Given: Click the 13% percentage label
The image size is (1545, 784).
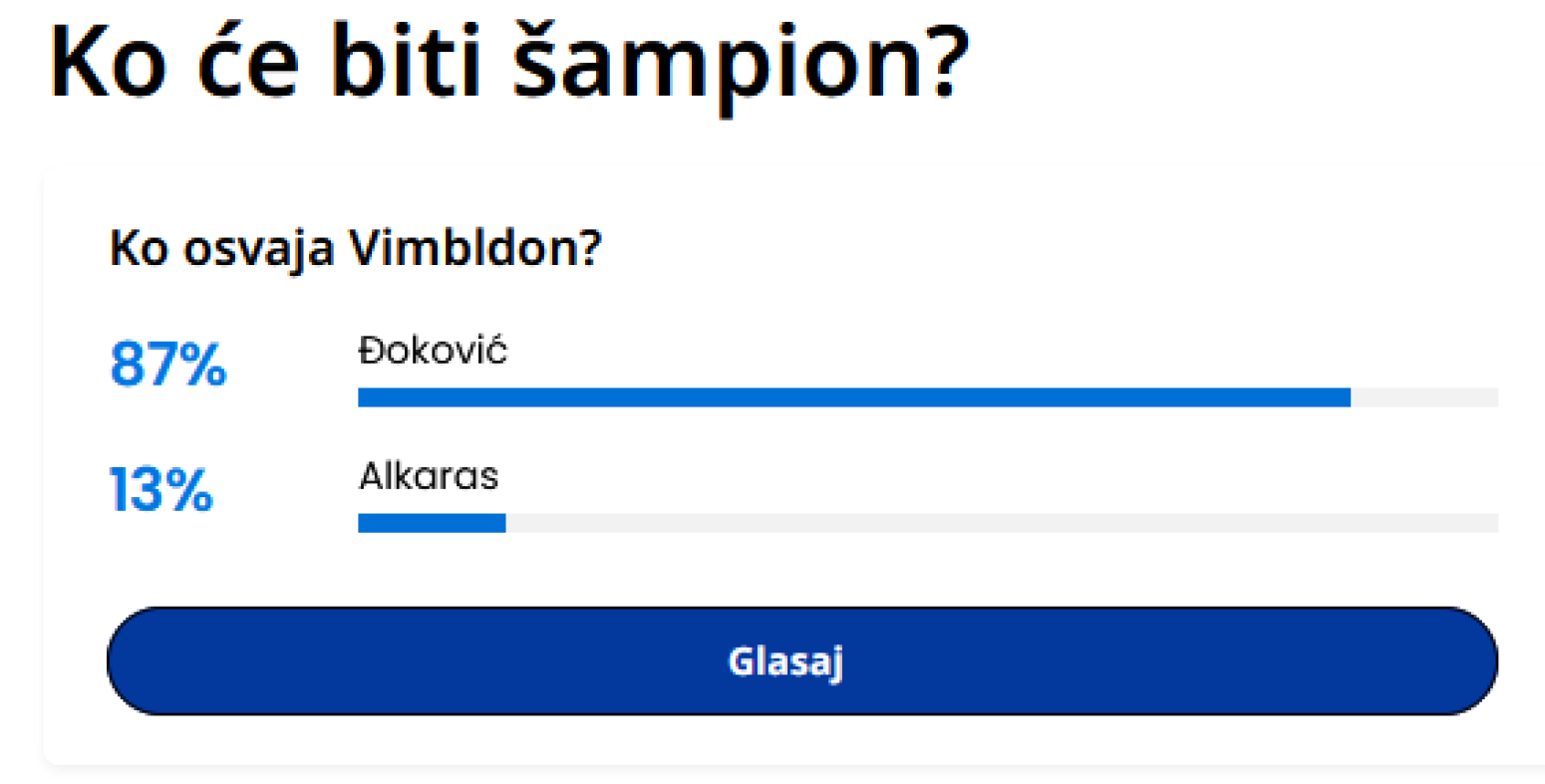Looking at the screenshot, I should click(161, 490).
